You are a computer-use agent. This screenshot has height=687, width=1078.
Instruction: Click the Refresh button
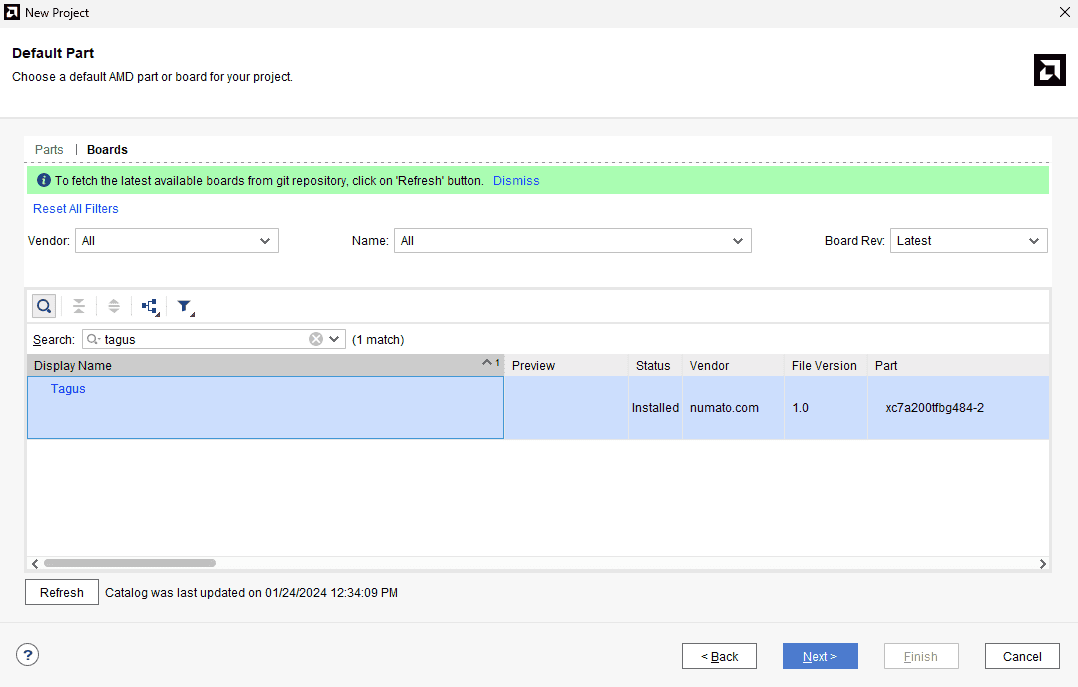(x=62, y=592)
